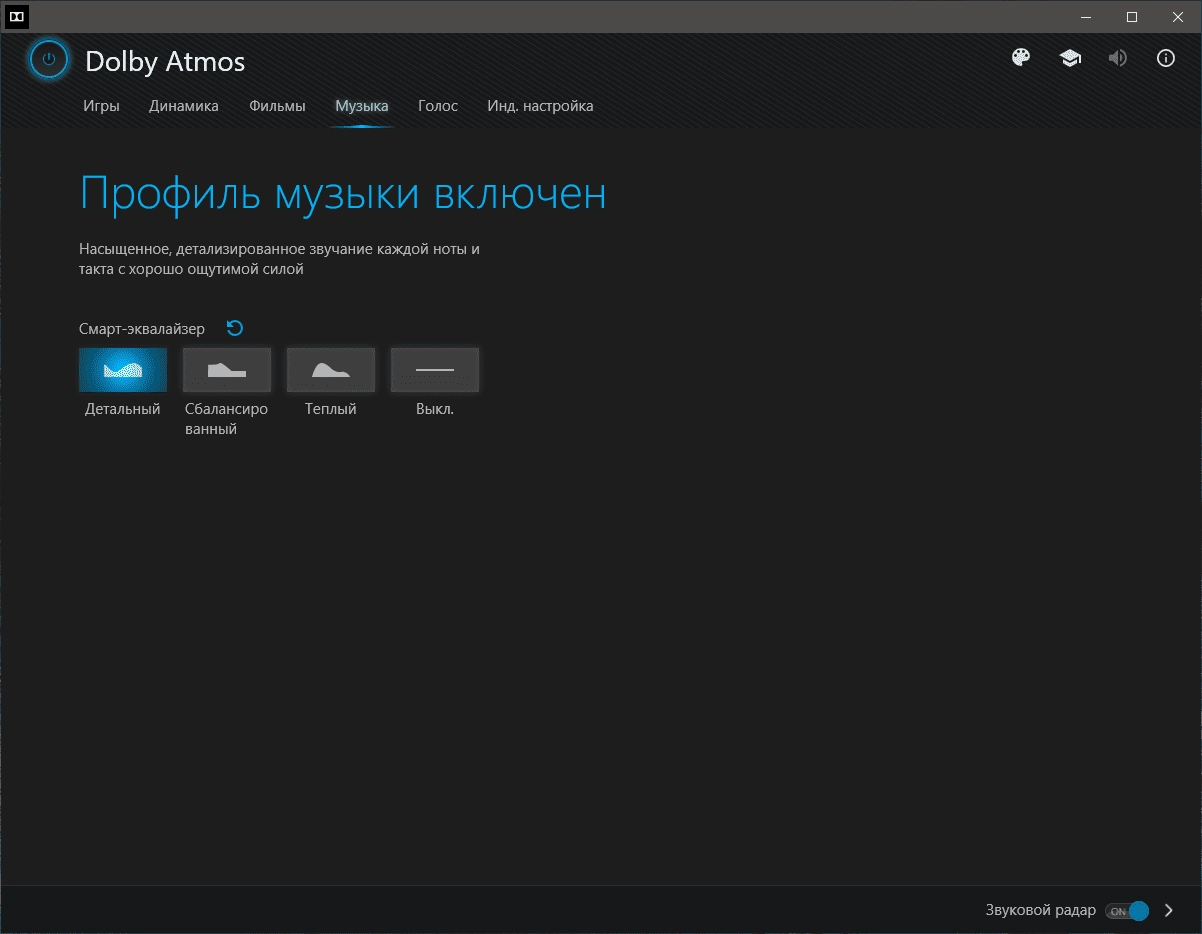Click the Dolby logo in title bar
This screenshot has height=934, width=1202.
coord(17,17)
